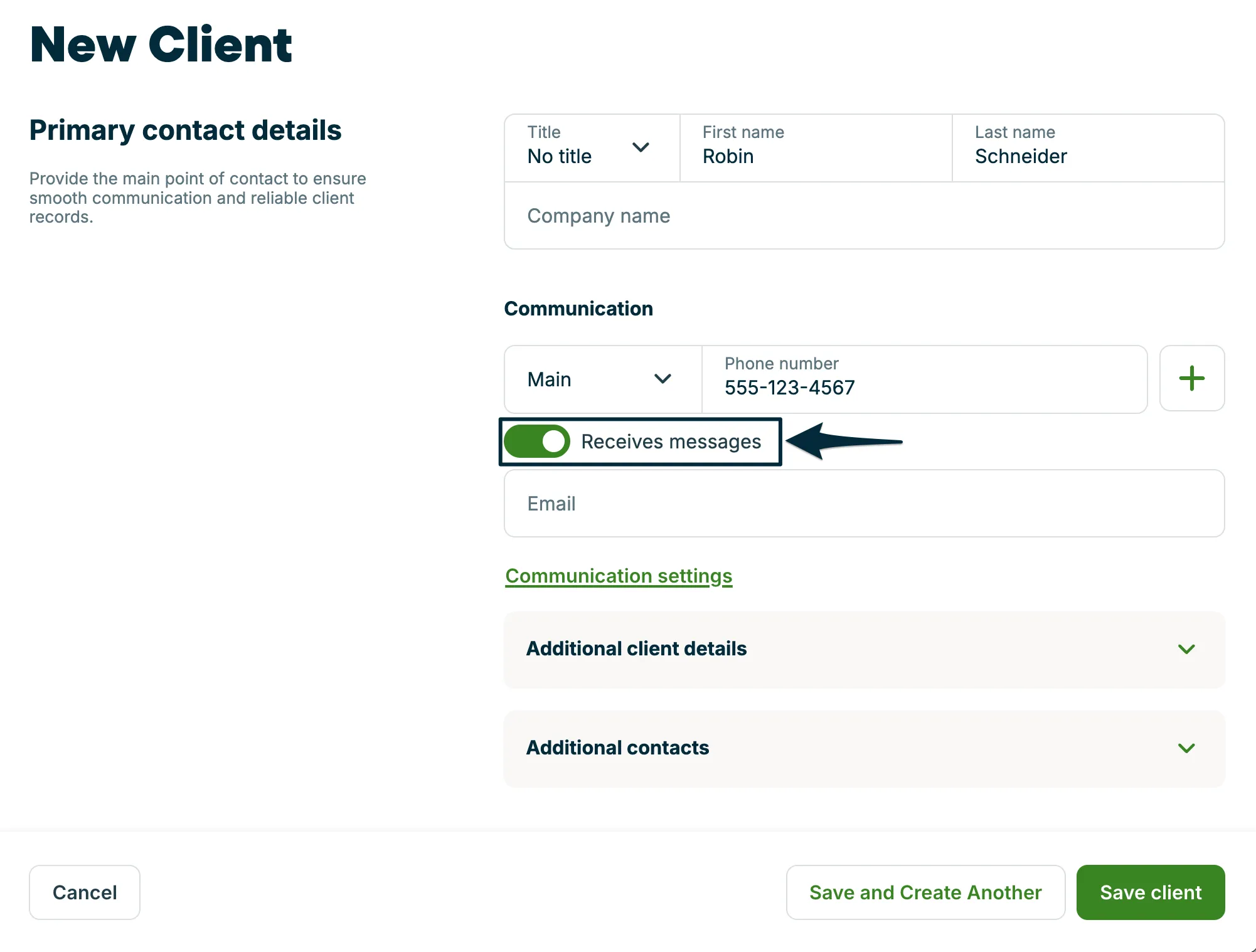Open the Title dropdown showing No title

[x=592, y=148]
